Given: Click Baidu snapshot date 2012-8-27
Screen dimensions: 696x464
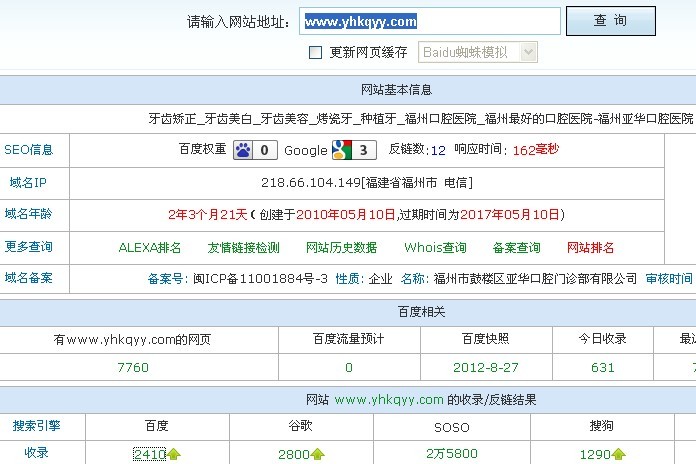Looking at the screenshot, I should tap(486, 368).
